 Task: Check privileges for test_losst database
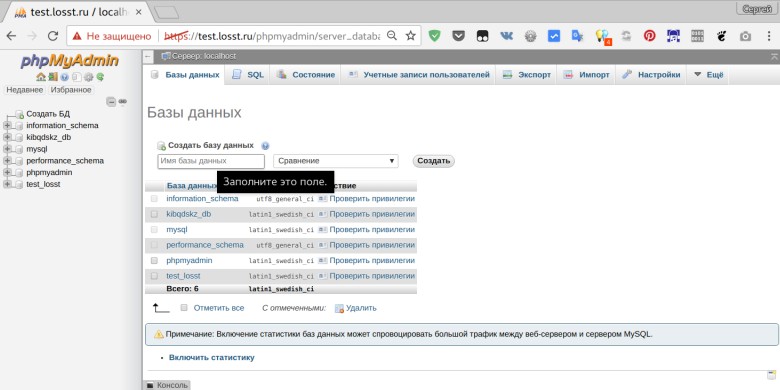pyautogui.click(x=367, y=276)
